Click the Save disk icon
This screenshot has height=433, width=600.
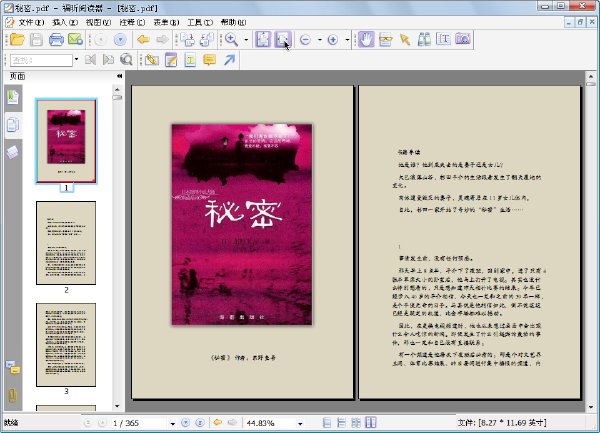coord(36,39)
